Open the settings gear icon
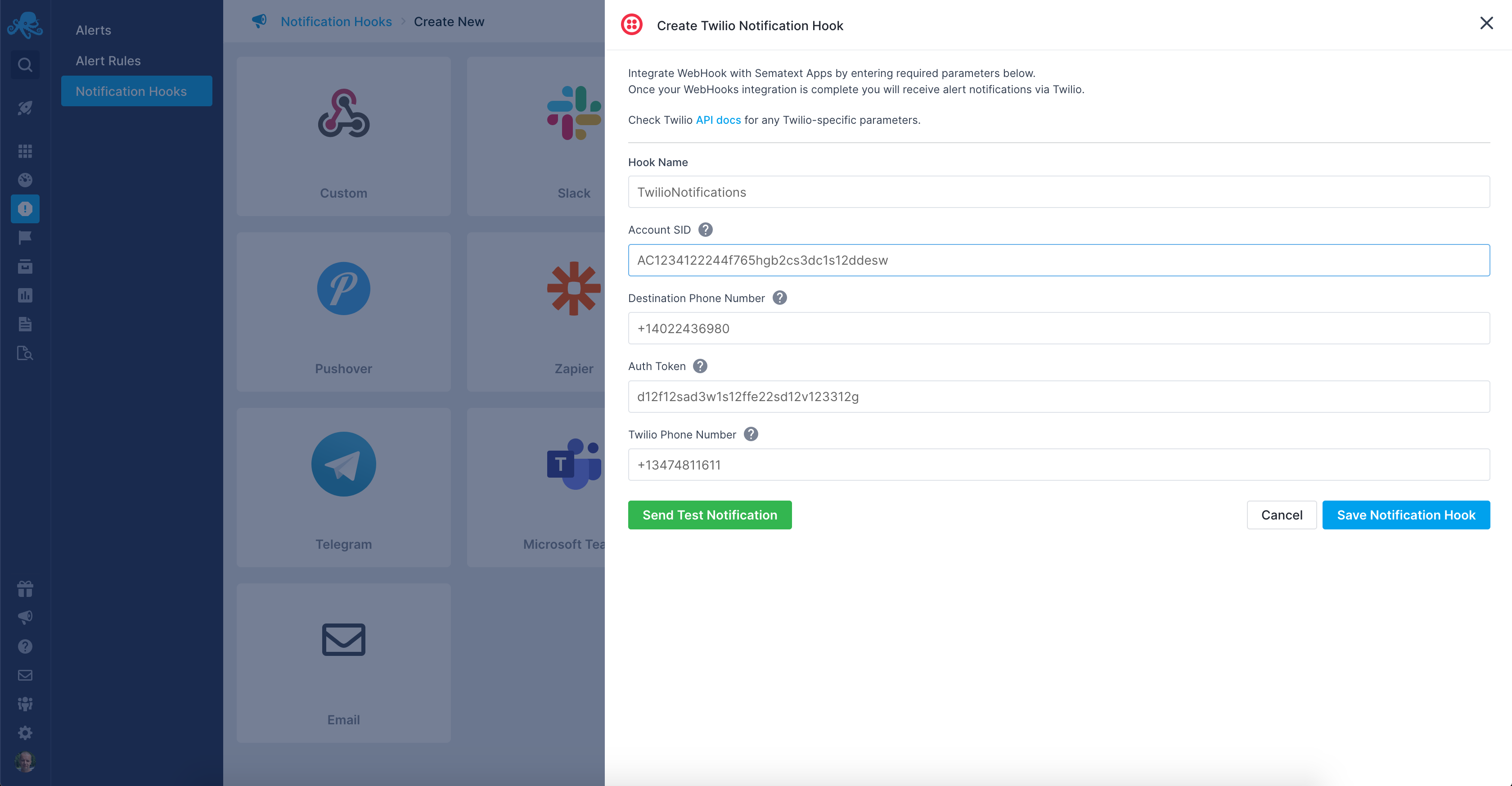This screenshot has height=786, width=1512. click(x=25, y=732)
